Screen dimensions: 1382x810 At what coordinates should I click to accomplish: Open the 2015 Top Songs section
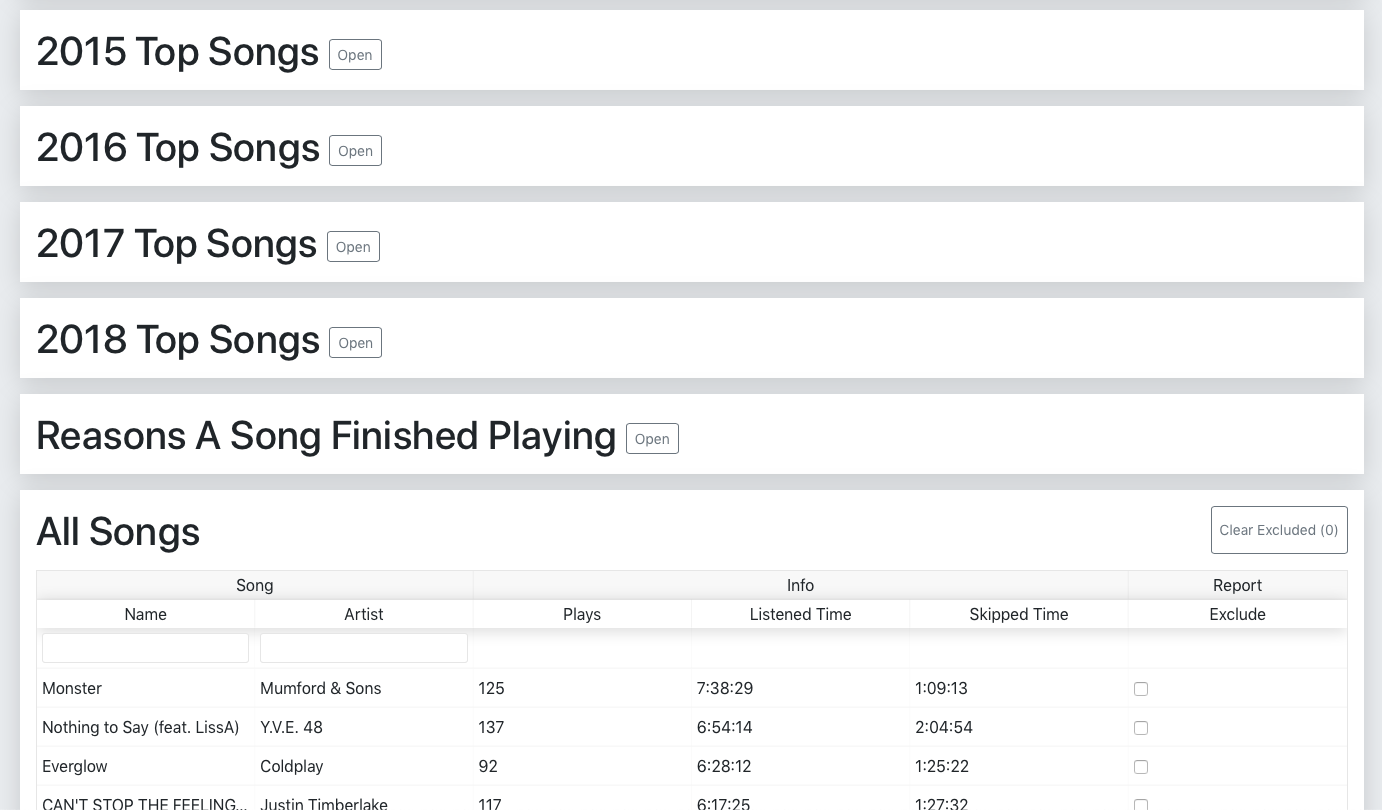[x=355, y=55]
